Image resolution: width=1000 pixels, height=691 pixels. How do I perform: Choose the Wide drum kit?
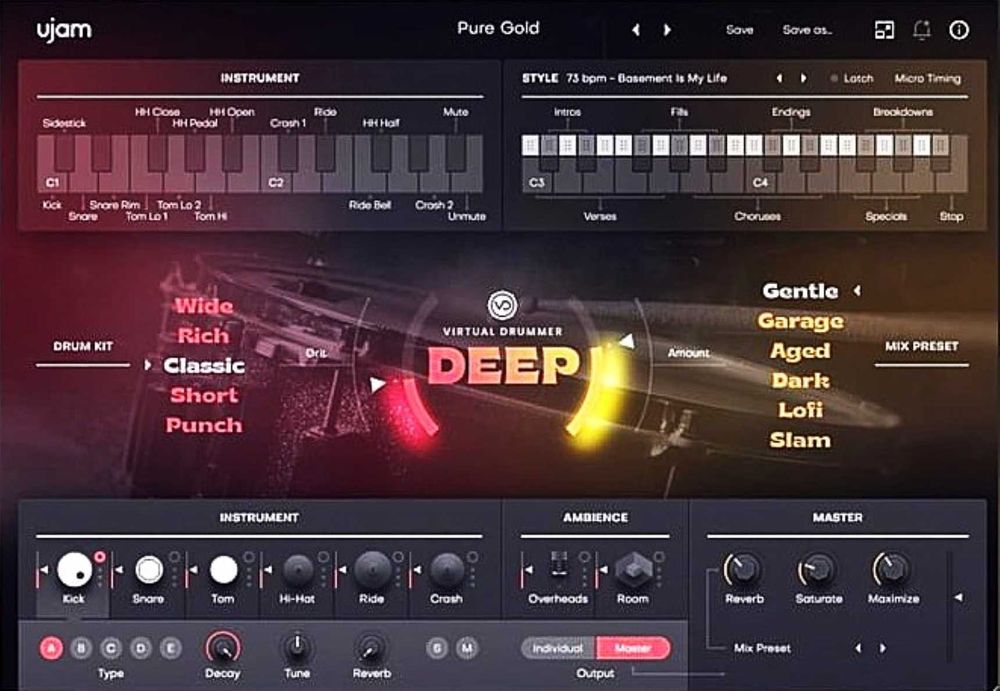(x=204, y=306)
